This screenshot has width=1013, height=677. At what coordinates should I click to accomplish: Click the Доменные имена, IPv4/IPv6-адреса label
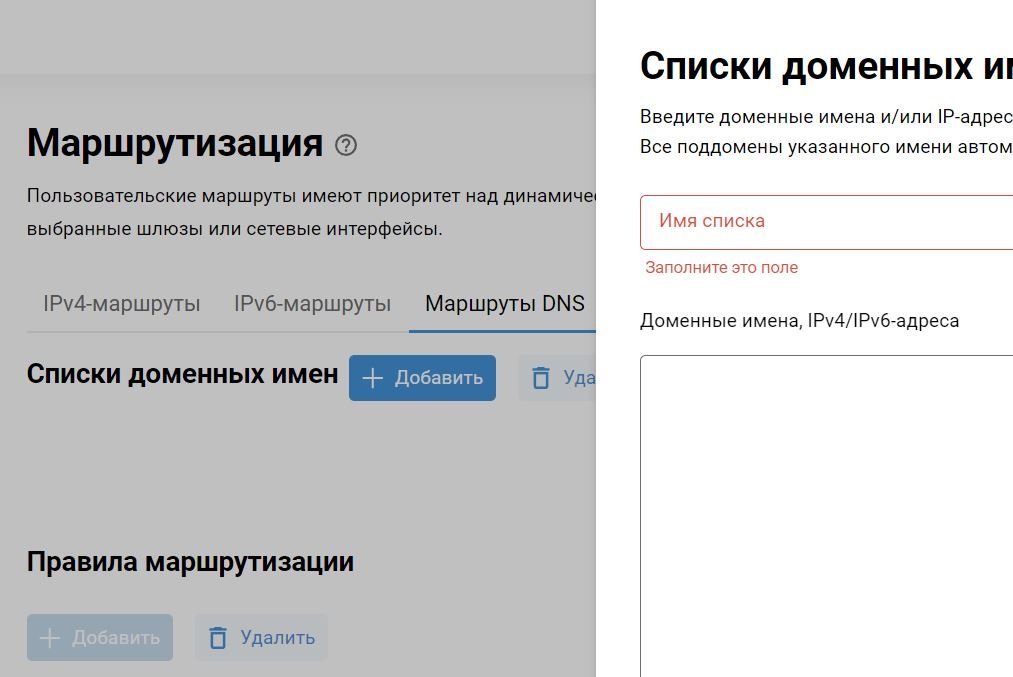tap(799, 321)
